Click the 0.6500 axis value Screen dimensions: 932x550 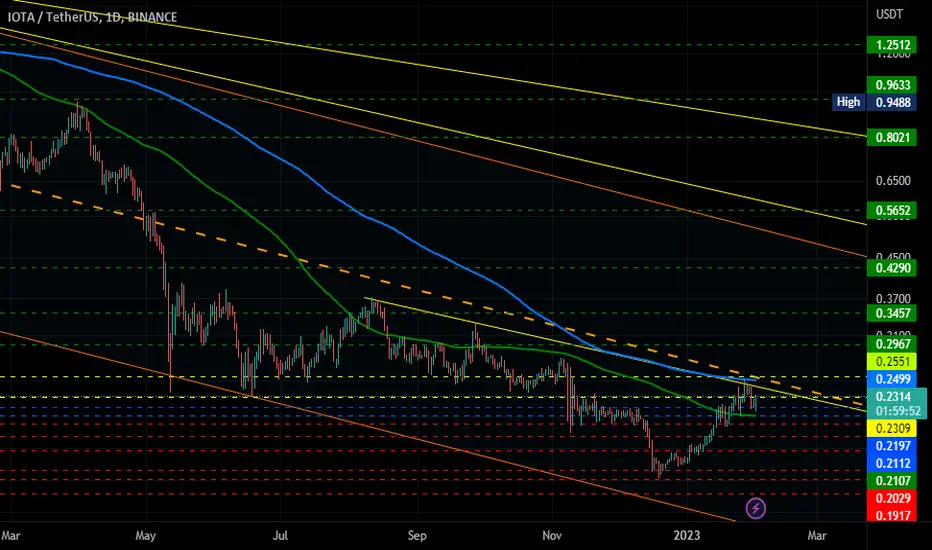pos(893,181)
